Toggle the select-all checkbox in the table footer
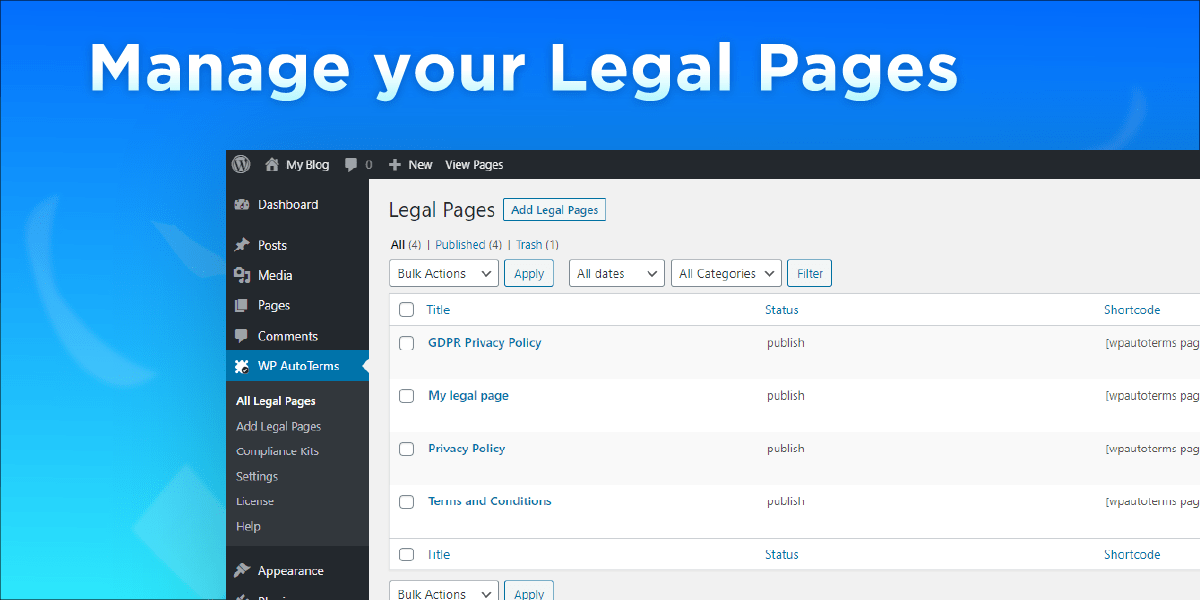 [x=406, y=554]
